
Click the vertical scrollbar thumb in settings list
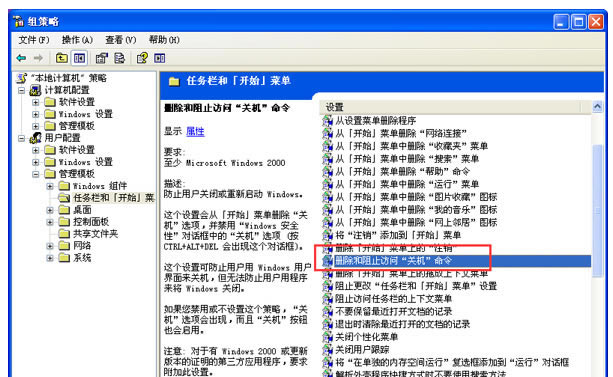[597, 211]
